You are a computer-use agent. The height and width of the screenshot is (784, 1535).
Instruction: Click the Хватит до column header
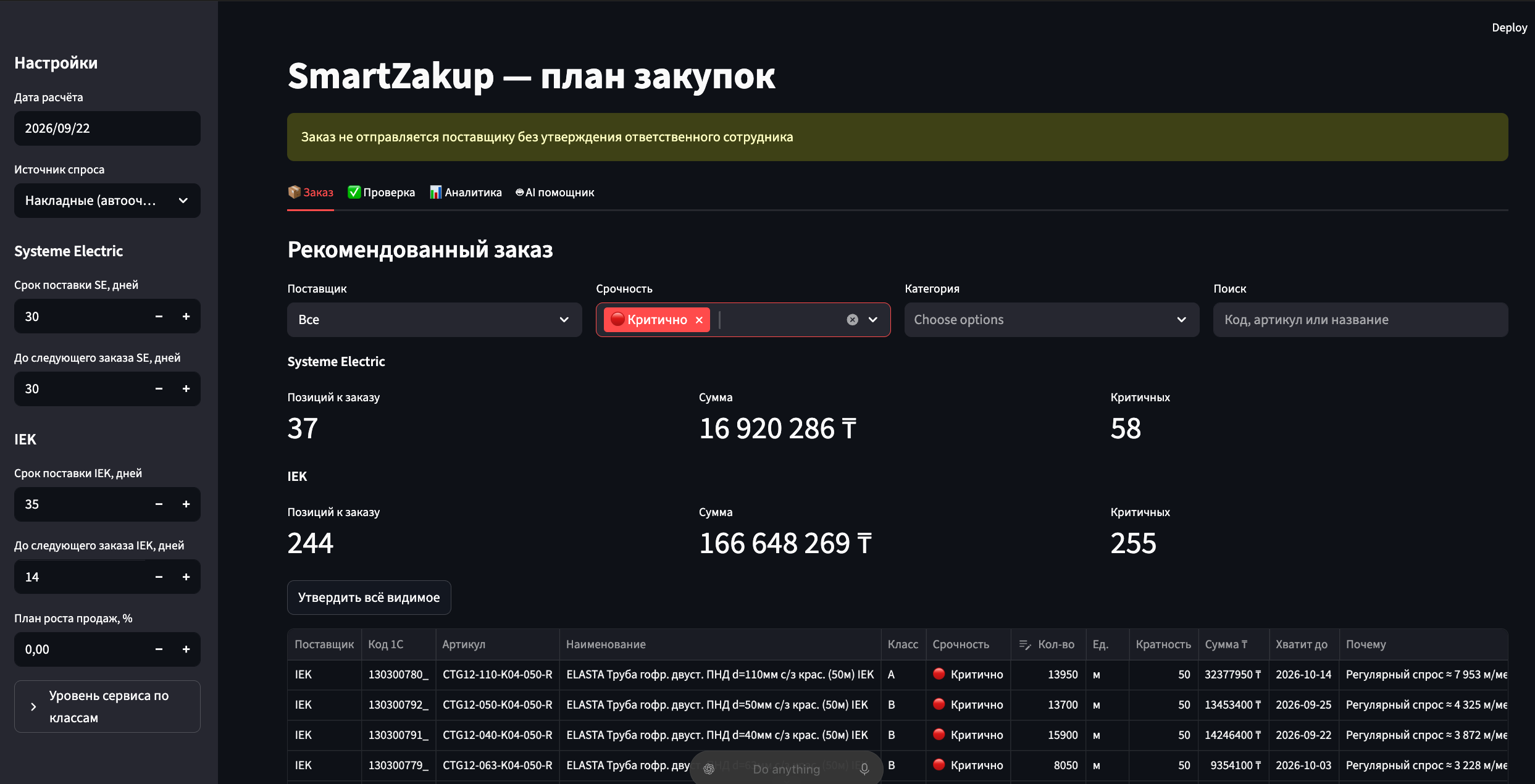pos(1303,644)
